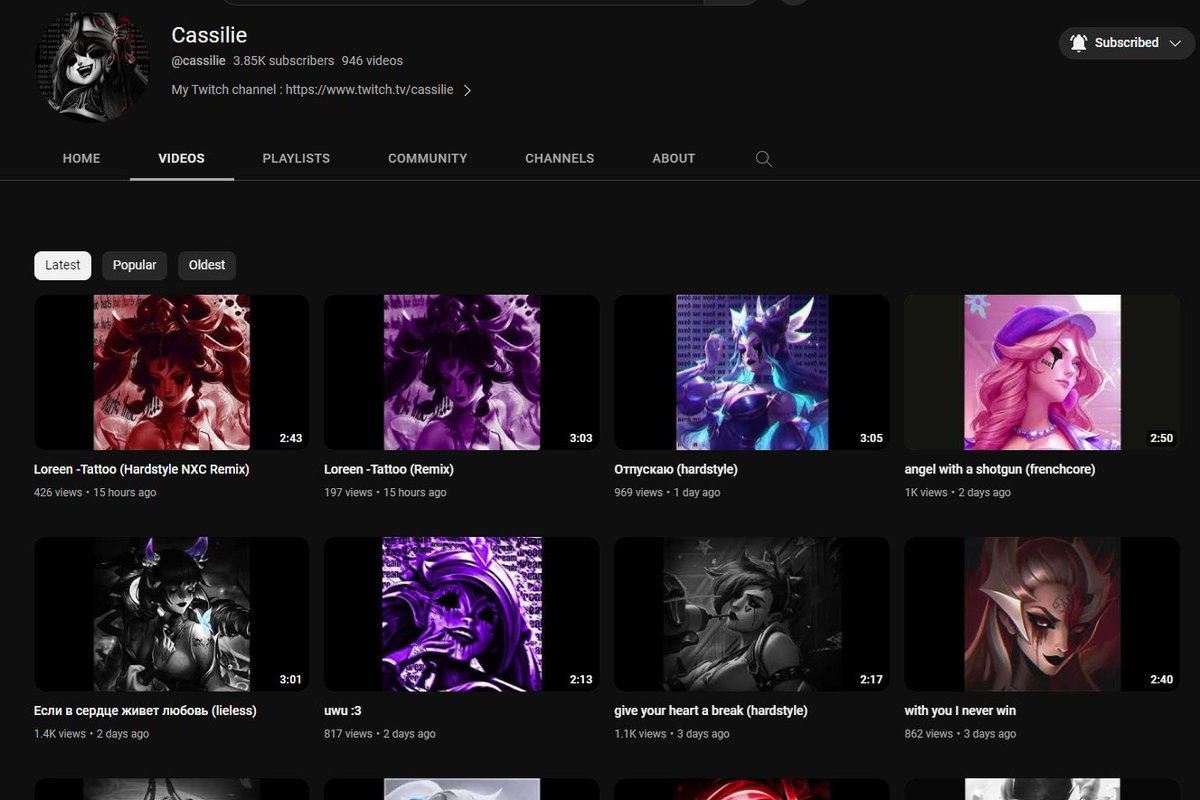Click title Loreen -Tattoo (Remix)
The width and height of the screenshot is (1200, 800).
pos(389,469)
